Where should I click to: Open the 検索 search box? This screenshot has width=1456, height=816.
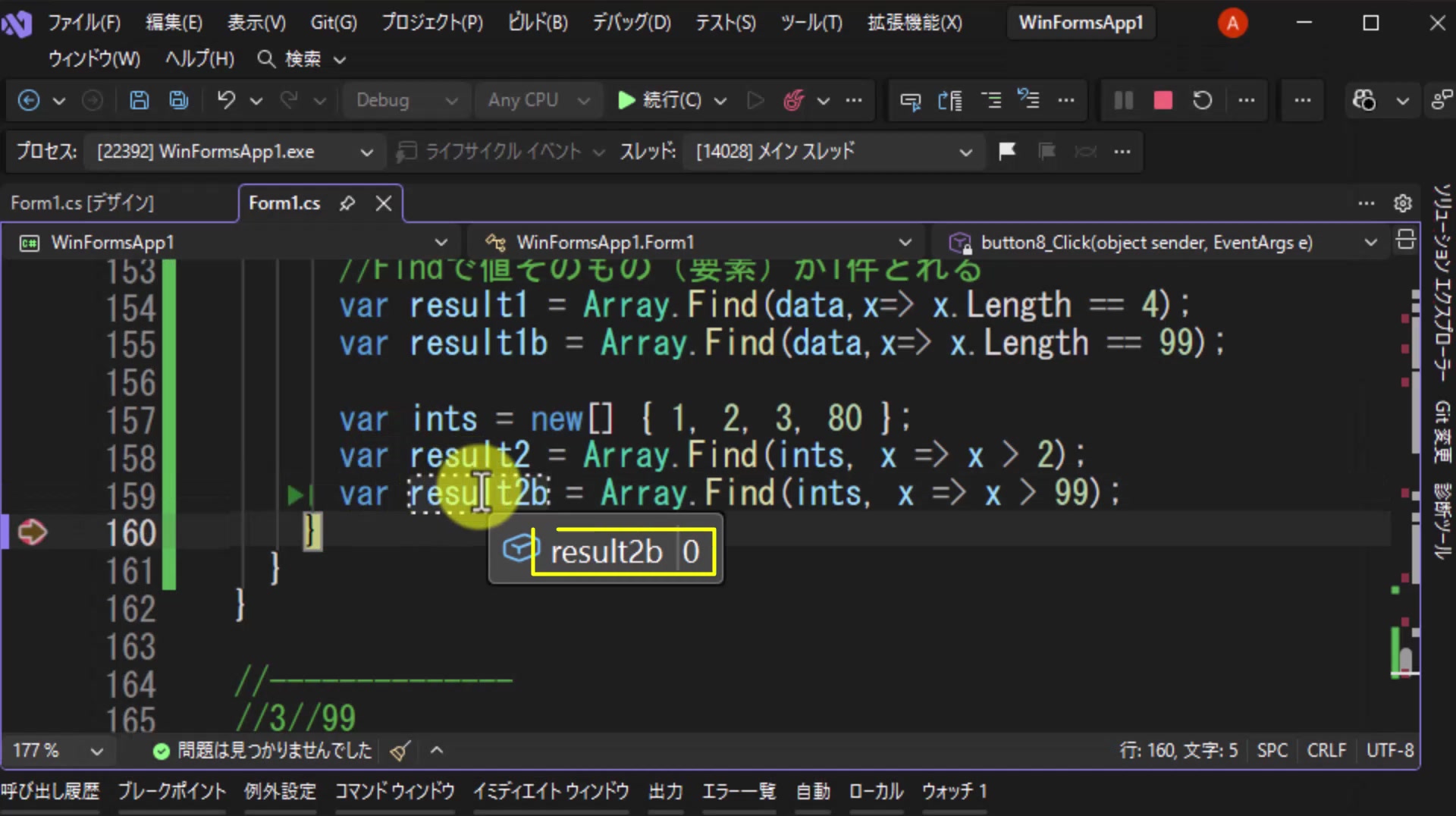pos(302,59)
